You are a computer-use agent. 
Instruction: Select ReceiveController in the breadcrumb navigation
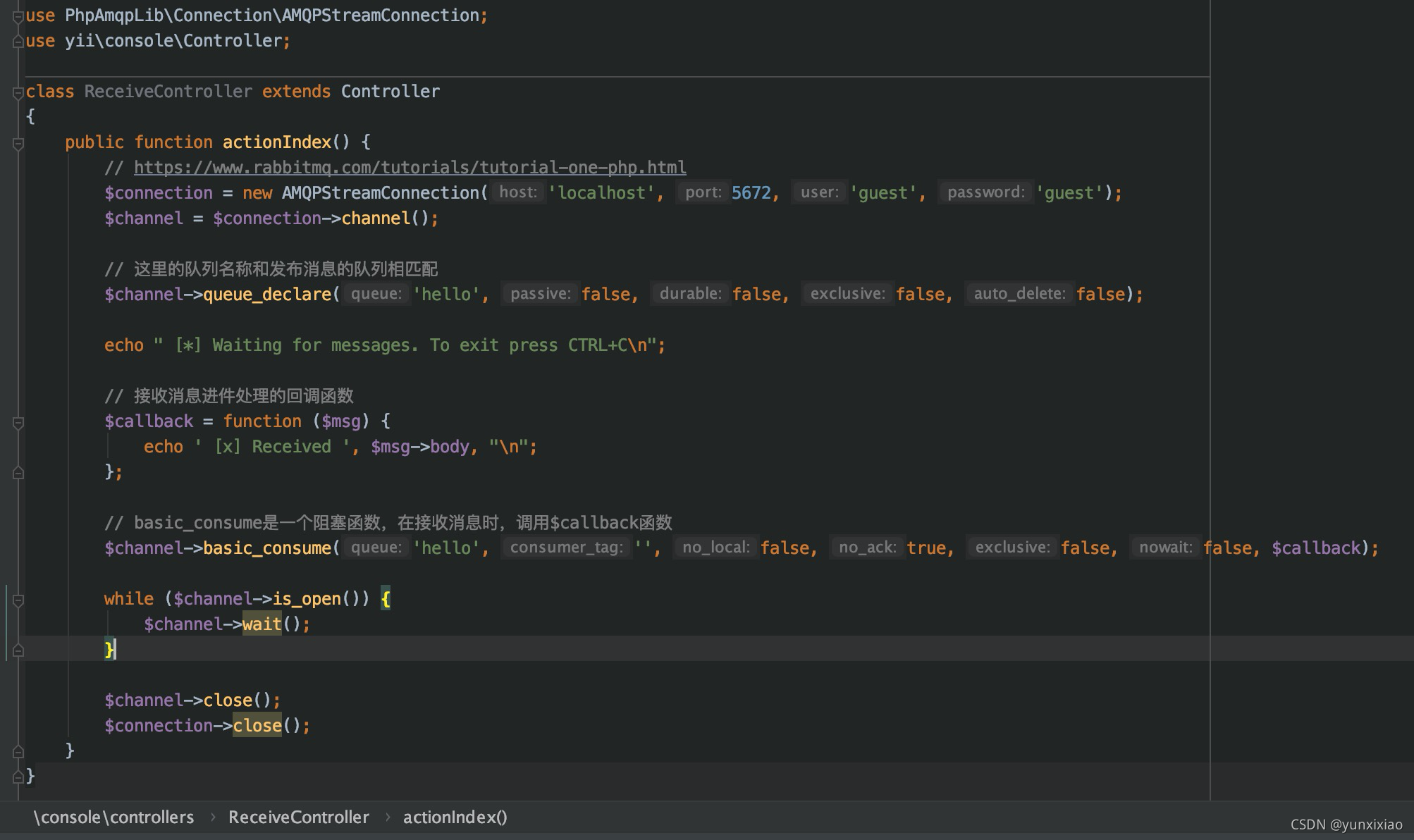(298, 817)
